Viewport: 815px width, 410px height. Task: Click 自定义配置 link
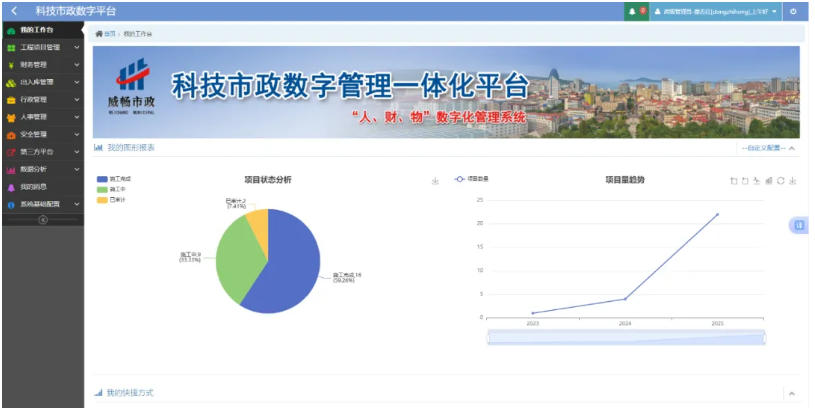coord(764,148)
